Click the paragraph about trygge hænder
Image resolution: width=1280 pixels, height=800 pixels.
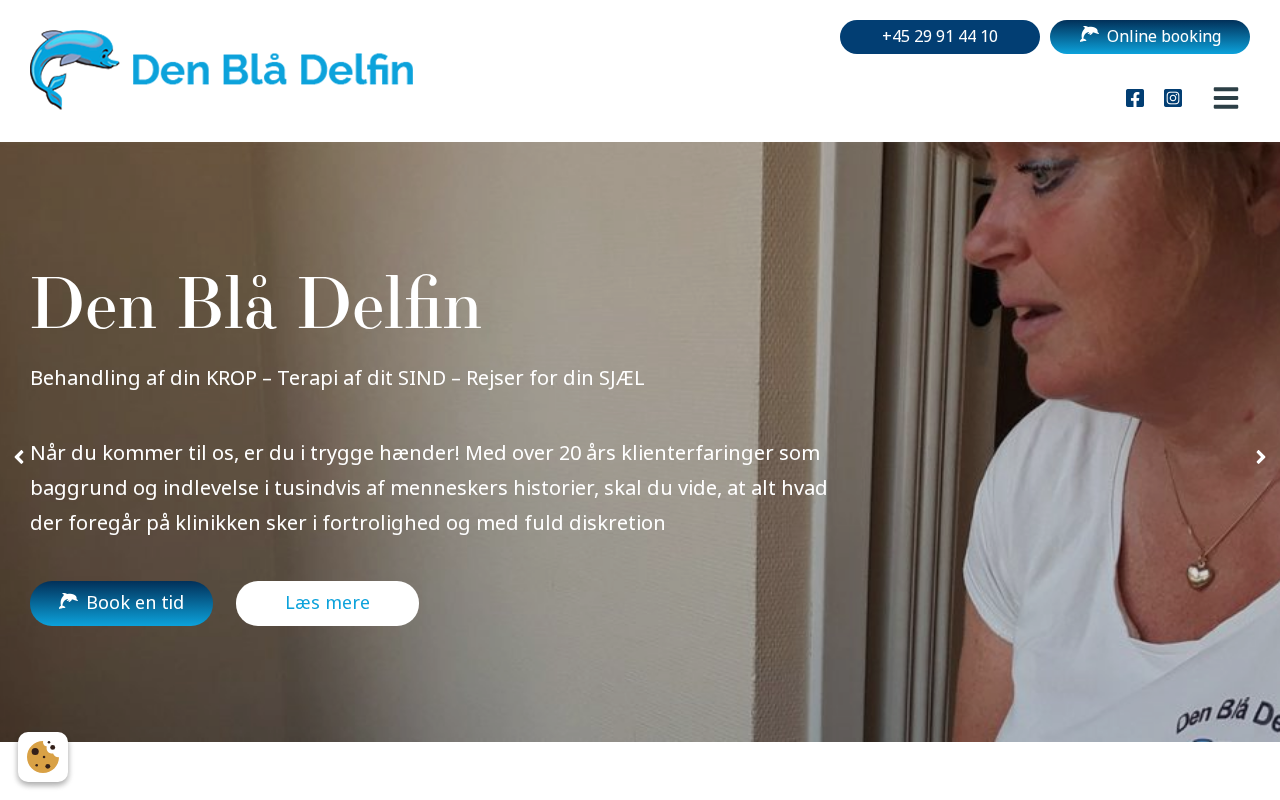coord(429,488)
